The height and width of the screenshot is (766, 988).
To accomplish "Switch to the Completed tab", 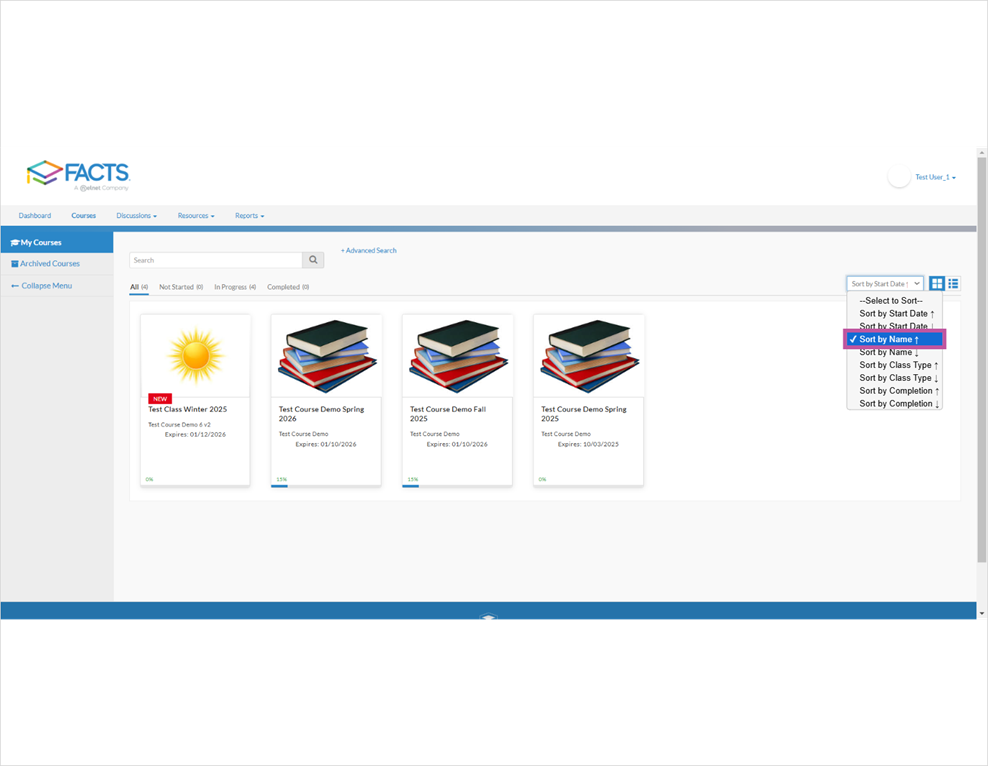I will [x=288, y=286].
